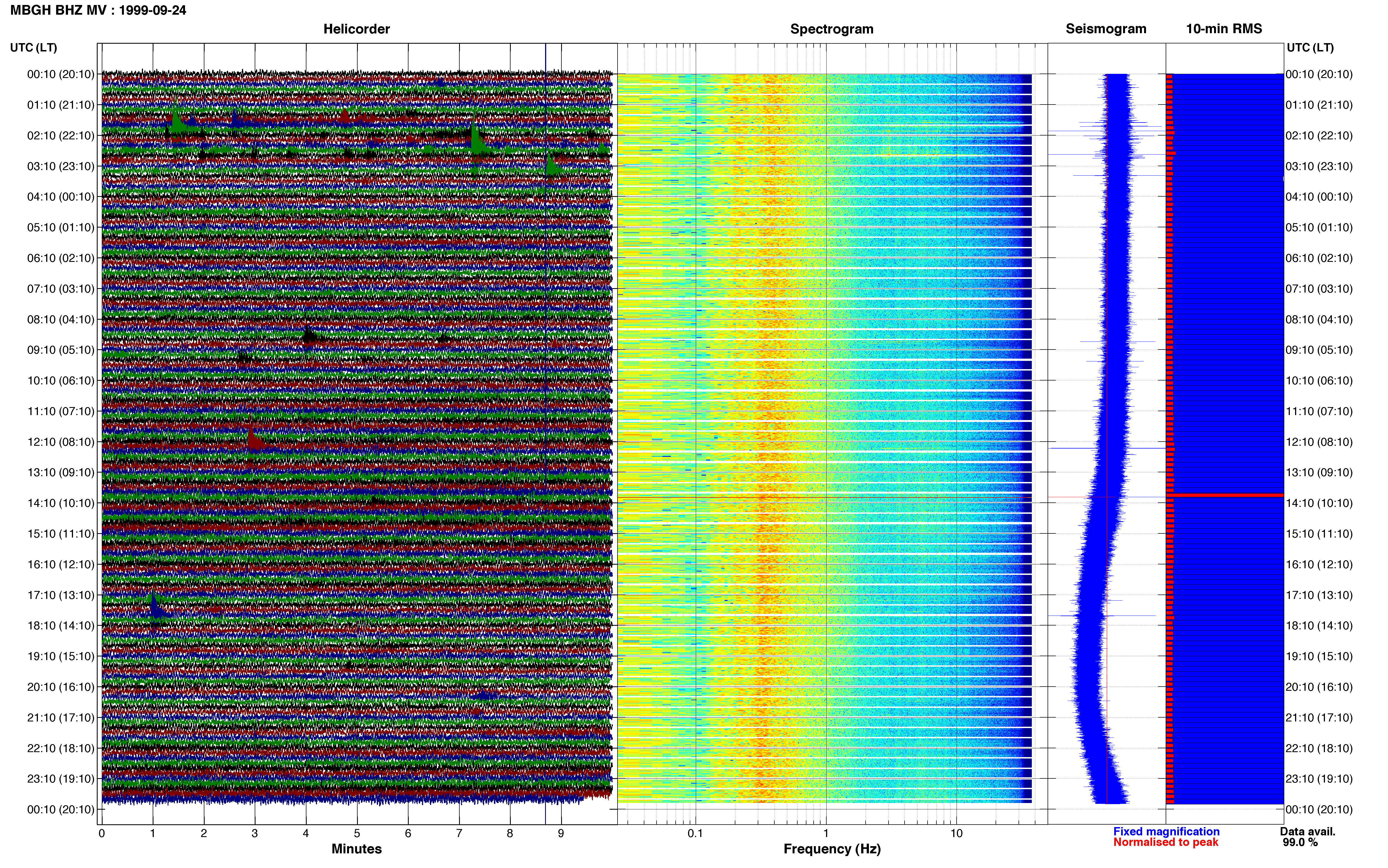Image resolution: width=1388 pixels, height=868 pixels.
Task: Click frequency tick label '10'
Action: (x=956, y=833)
